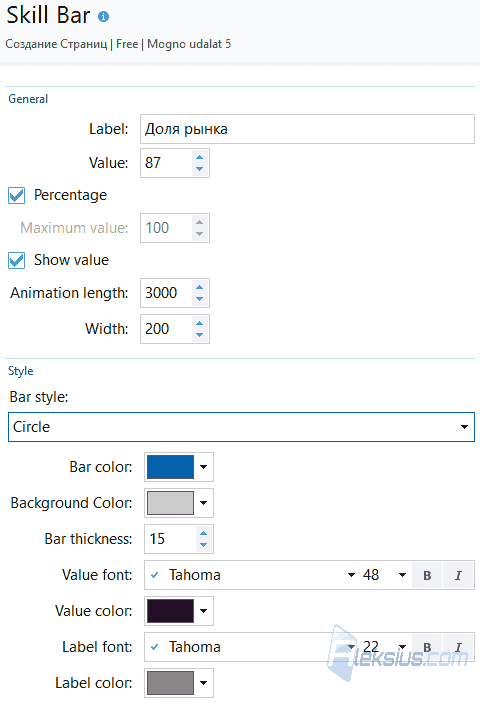Open Value font family Tahoma dropdown
Viewport: 480px width, 704px height.
pos(351,575)
